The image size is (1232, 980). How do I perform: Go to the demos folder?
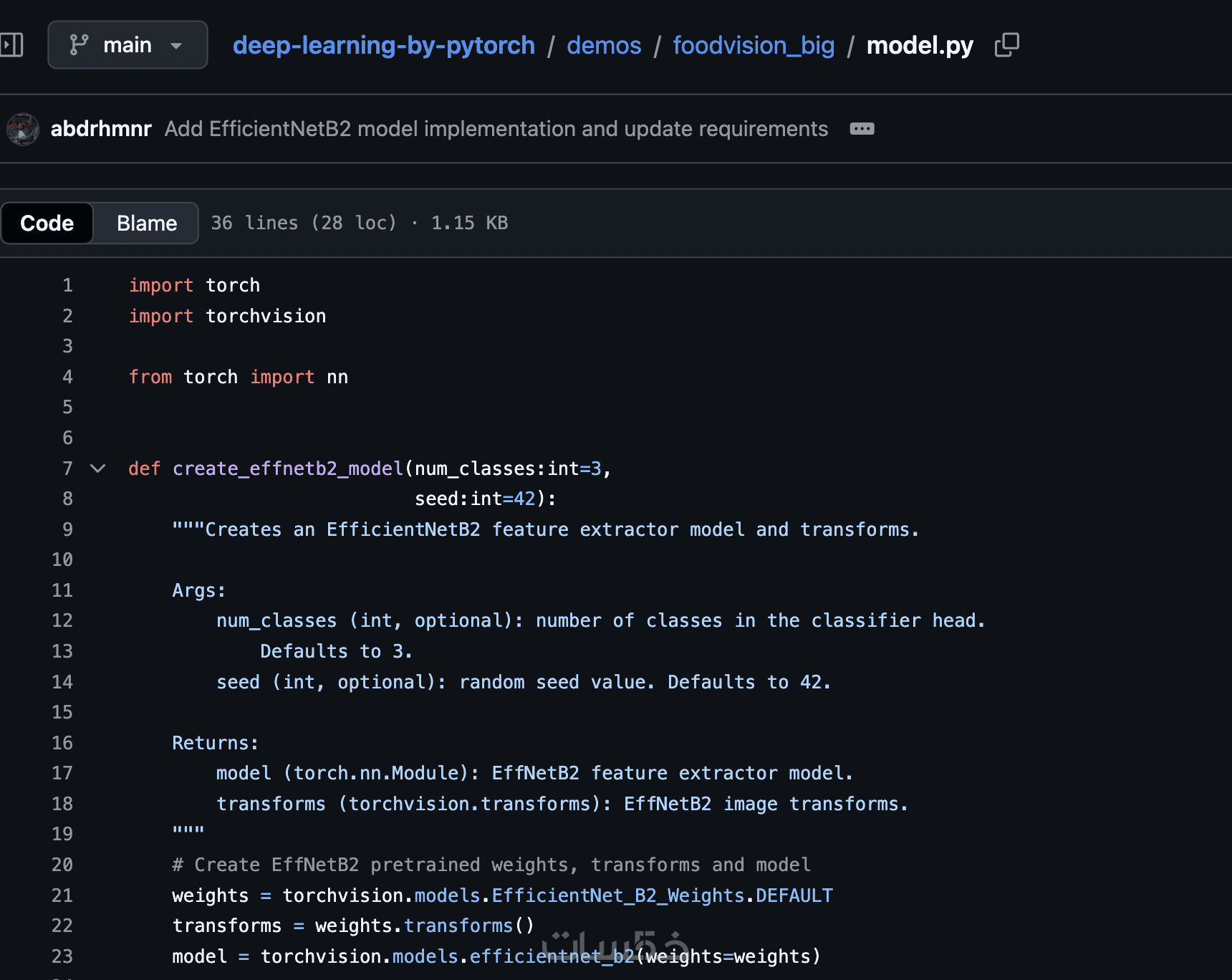(604, 45)
